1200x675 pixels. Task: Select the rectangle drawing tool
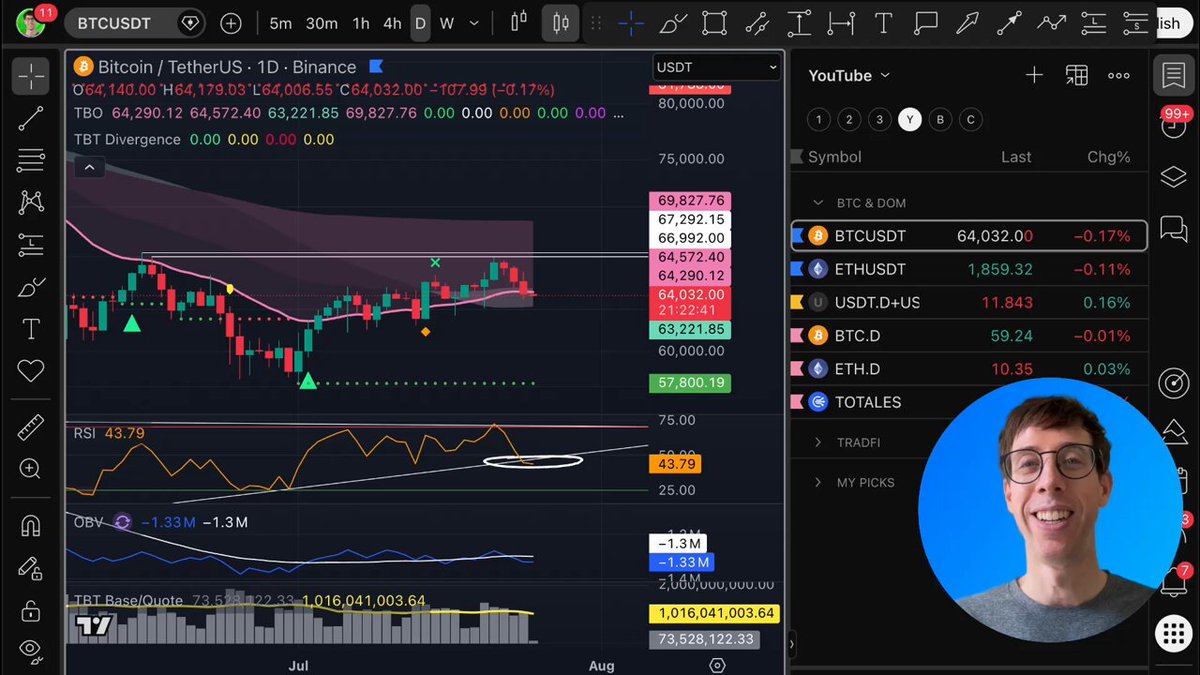[x=714, y=22]
